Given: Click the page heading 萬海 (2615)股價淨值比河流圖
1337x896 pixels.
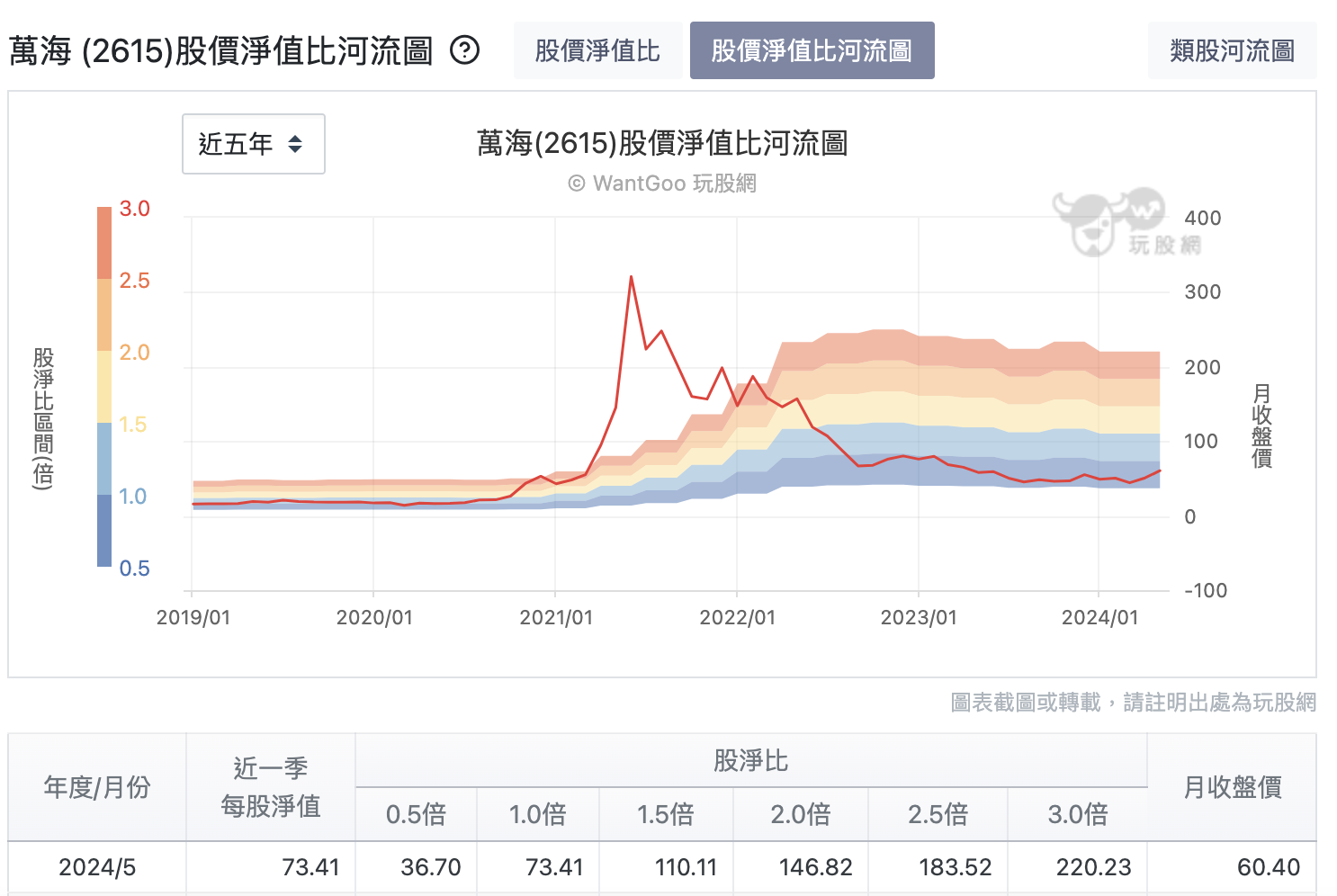Looking at the screenshot, I should pos(221,51).
